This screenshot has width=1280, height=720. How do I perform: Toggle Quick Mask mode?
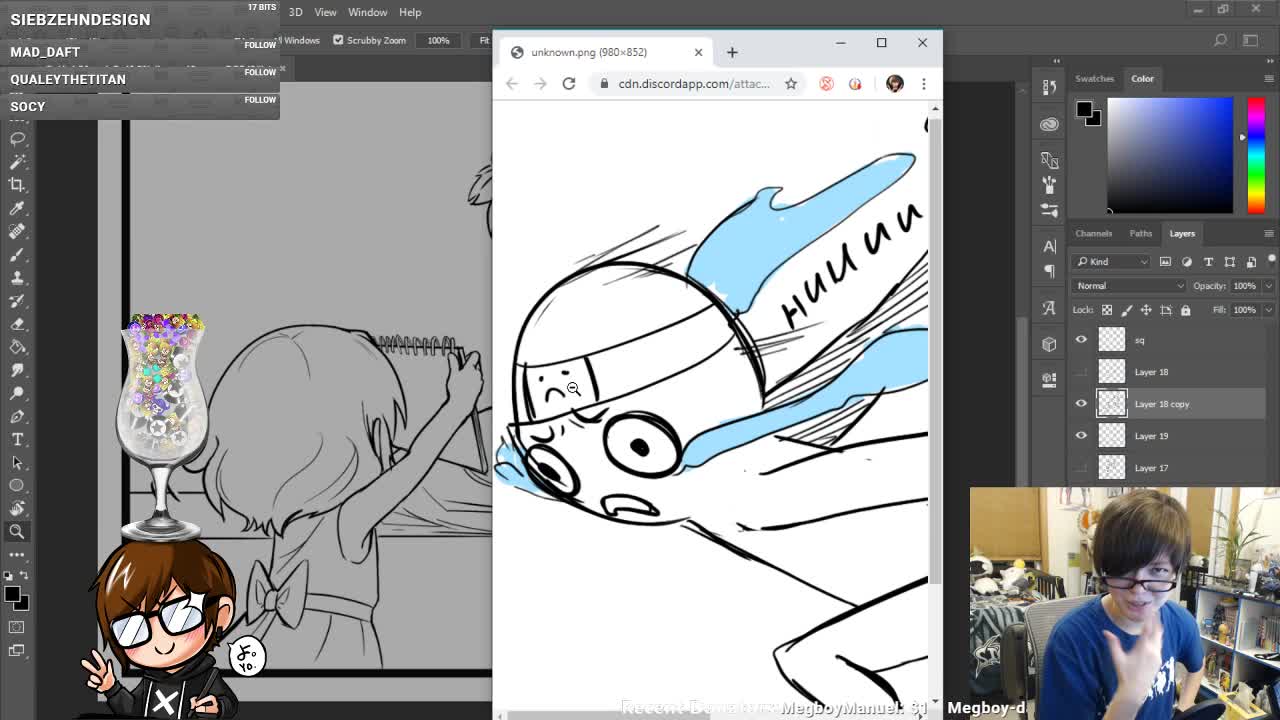pos(17,627)
